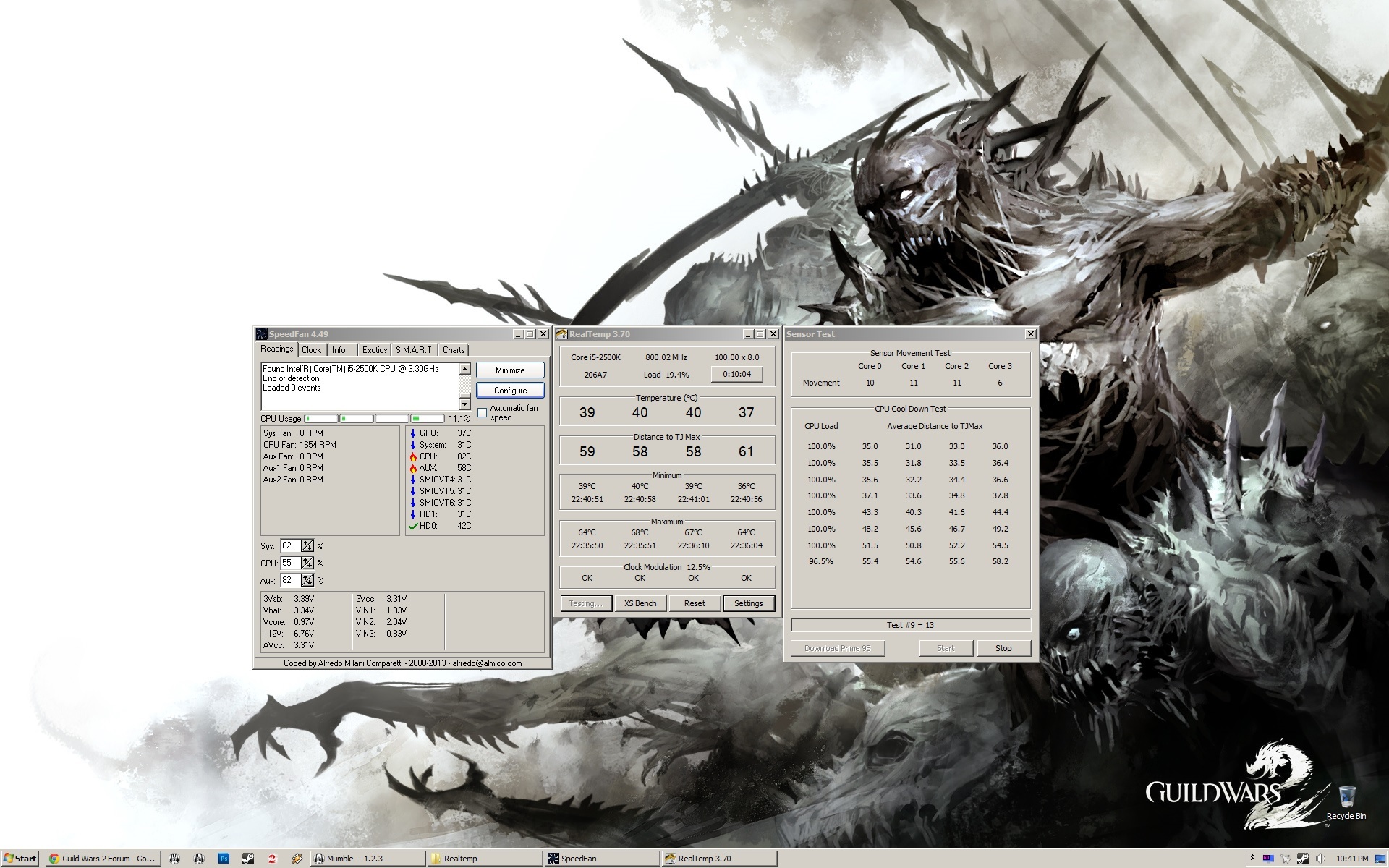Adjust the Aux fan percentage spinner
This screenshot has width=1389, height=868.
click(x=307, y=580)
